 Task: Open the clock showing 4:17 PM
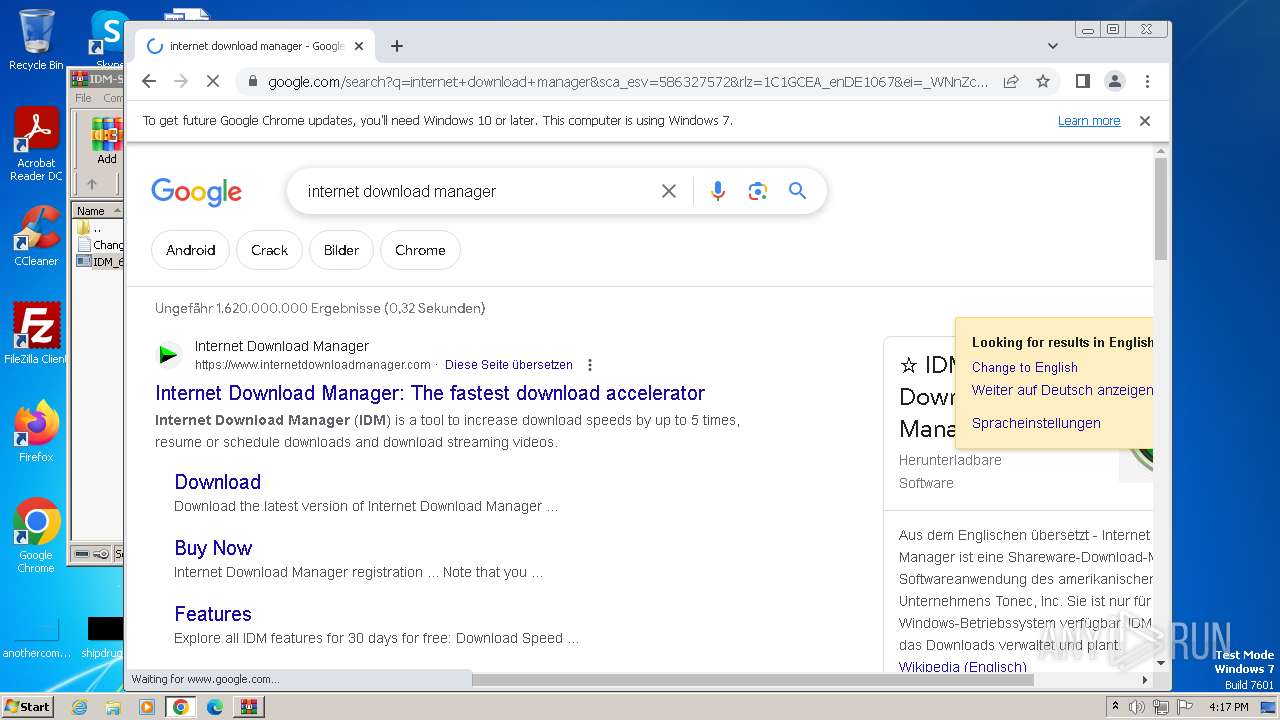click(x=1228, y=707)
